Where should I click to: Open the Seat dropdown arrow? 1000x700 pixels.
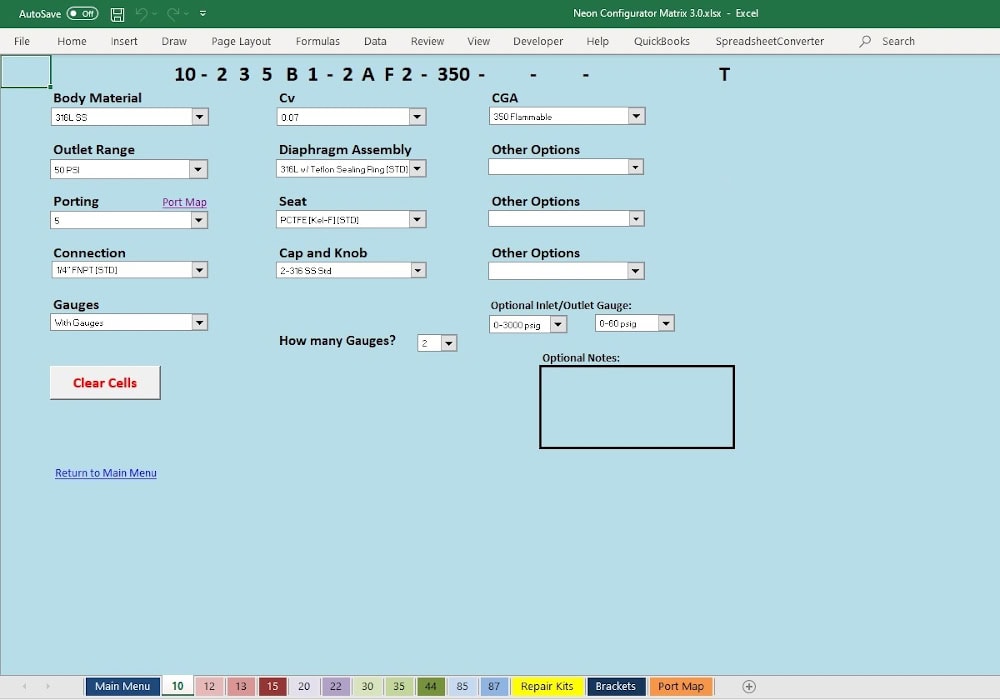[x=417, y=219]
